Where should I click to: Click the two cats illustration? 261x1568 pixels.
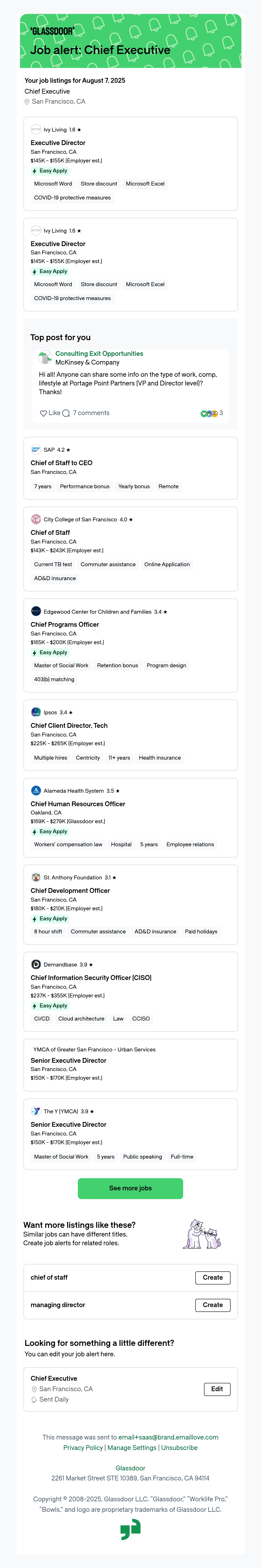pos(202,1234)
